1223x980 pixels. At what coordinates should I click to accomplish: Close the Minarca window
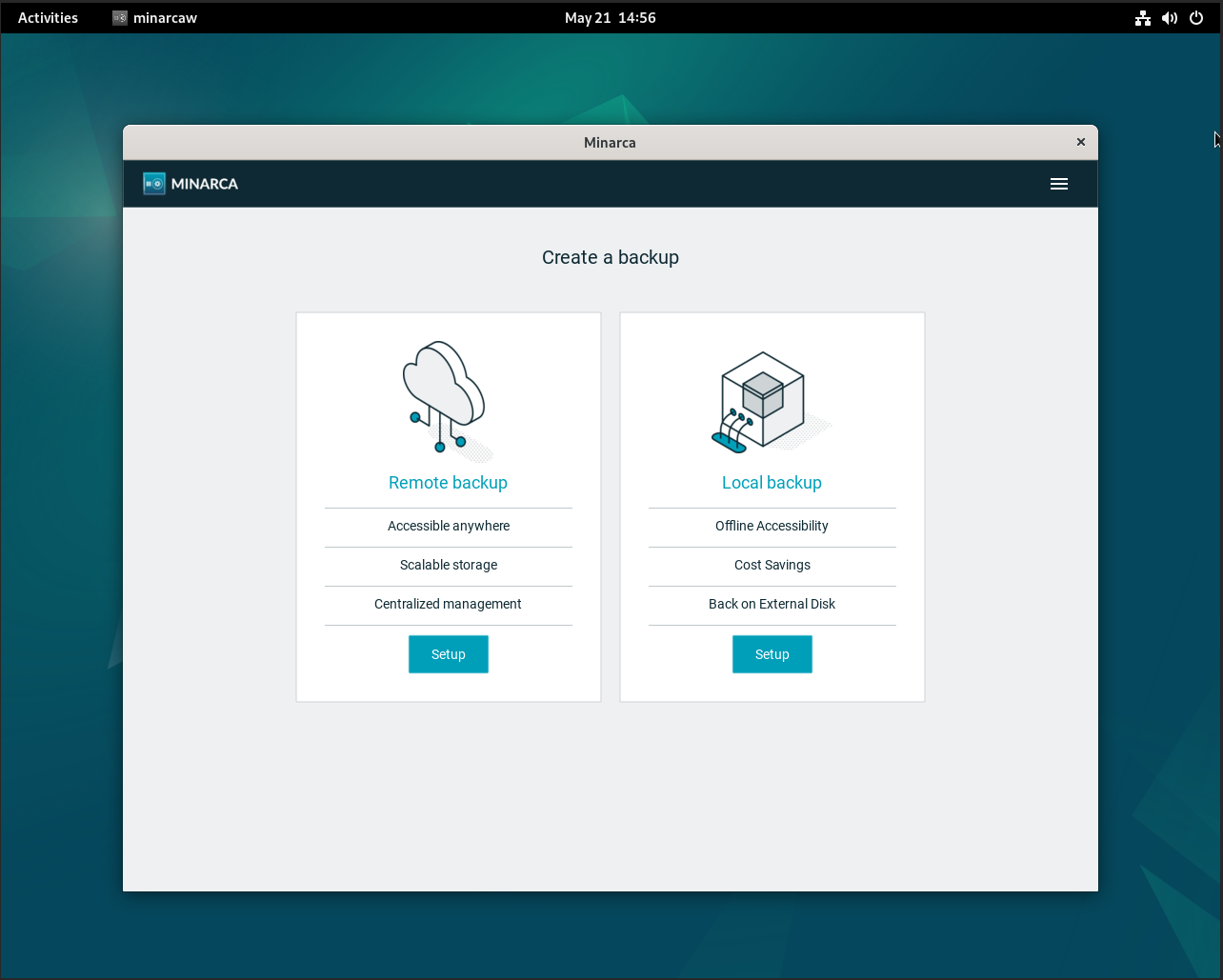(x=1081, y=142)
